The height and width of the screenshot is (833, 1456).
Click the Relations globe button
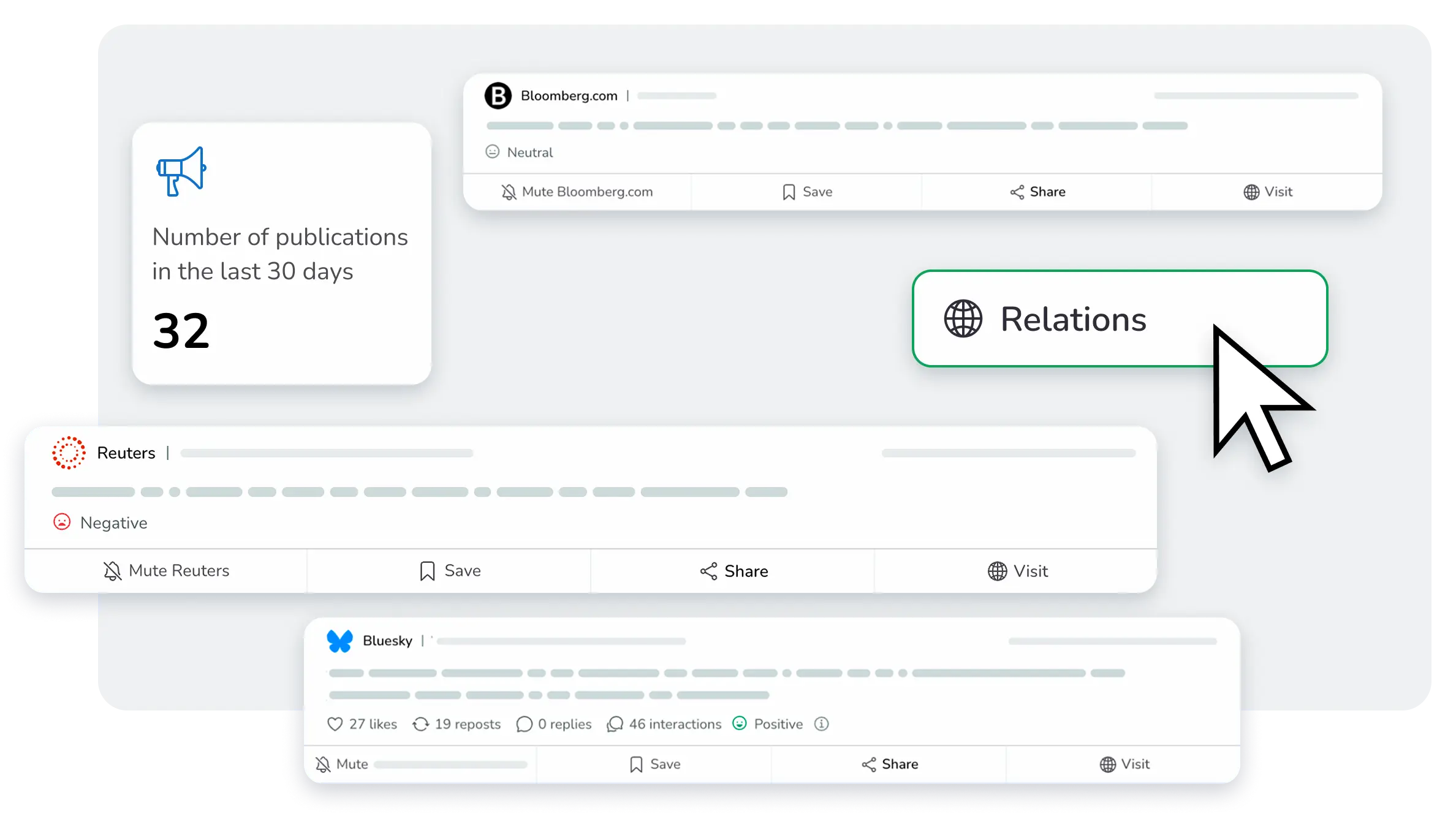pos(1072,319)
